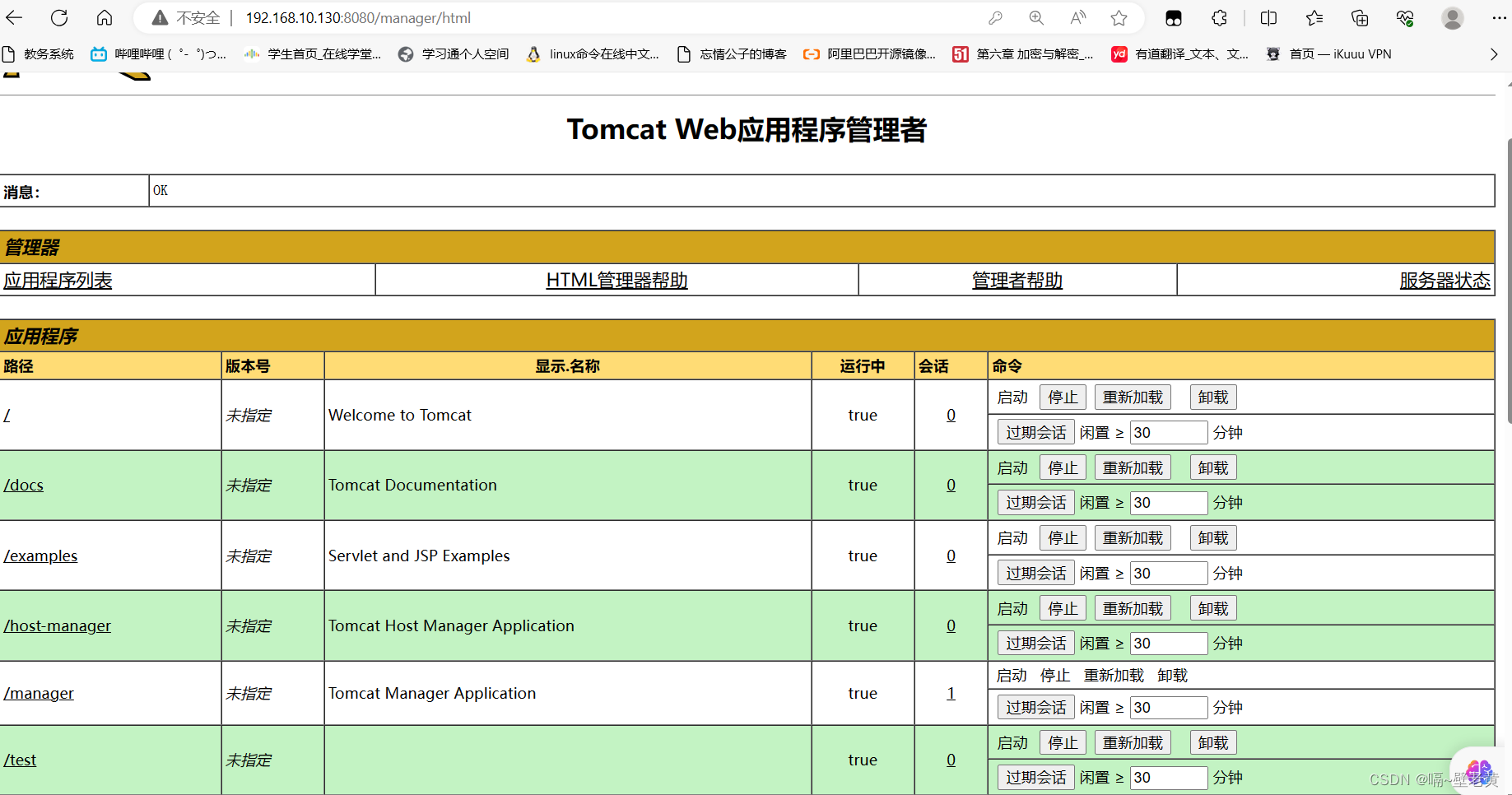
Task: Open browser settings and more menu
Action: click(x=1499, y=18)
